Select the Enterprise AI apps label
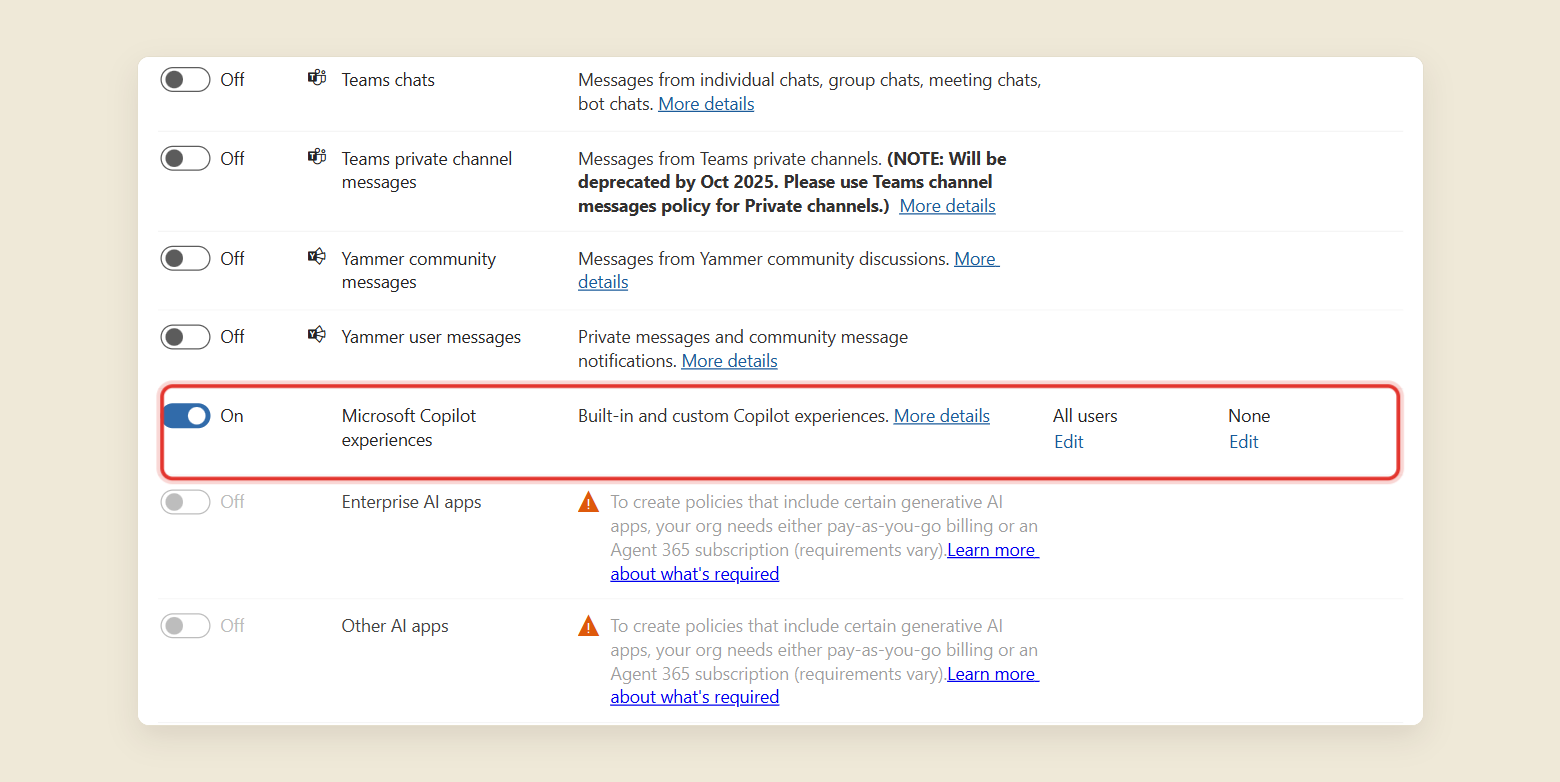 tap(412, 502)
